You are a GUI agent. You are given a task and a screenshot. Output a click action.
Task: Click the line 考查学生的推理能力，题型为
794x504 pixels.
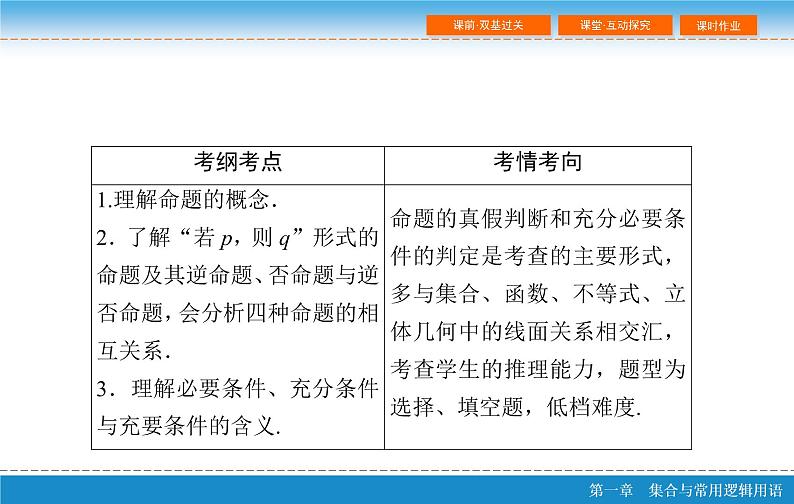click(x=538, y=369)
